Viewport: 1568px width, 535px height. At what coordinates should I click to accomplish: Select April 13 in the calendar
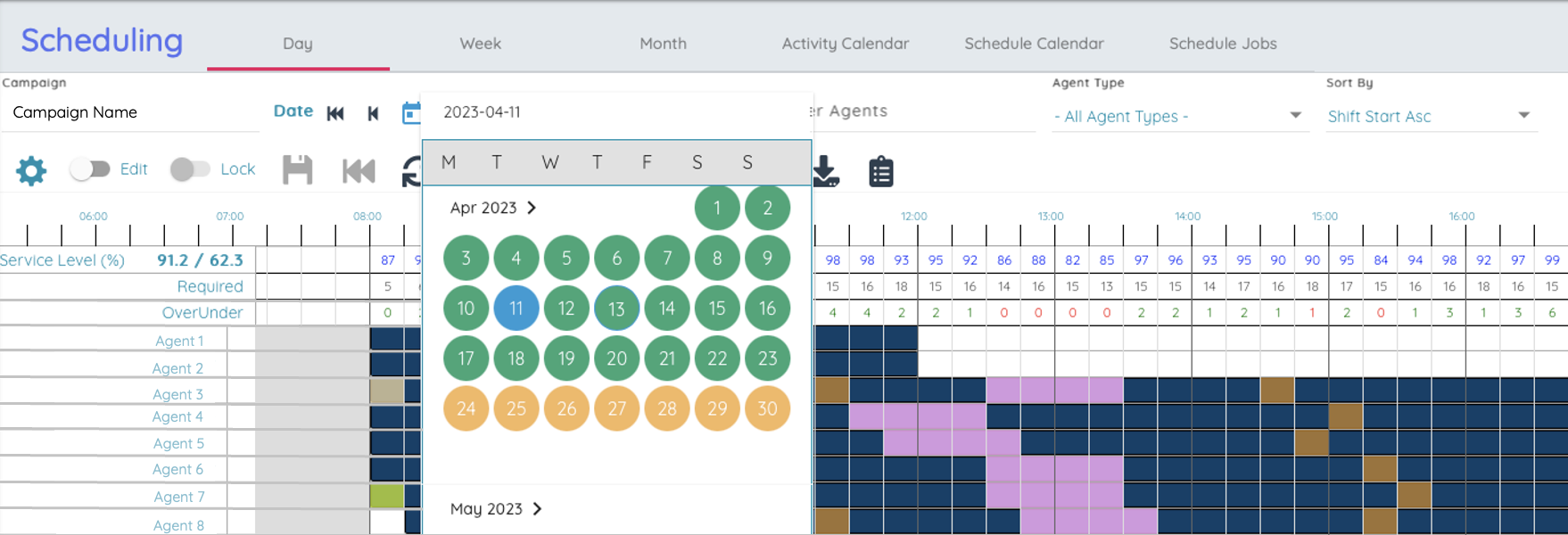[x=616, y=309]
